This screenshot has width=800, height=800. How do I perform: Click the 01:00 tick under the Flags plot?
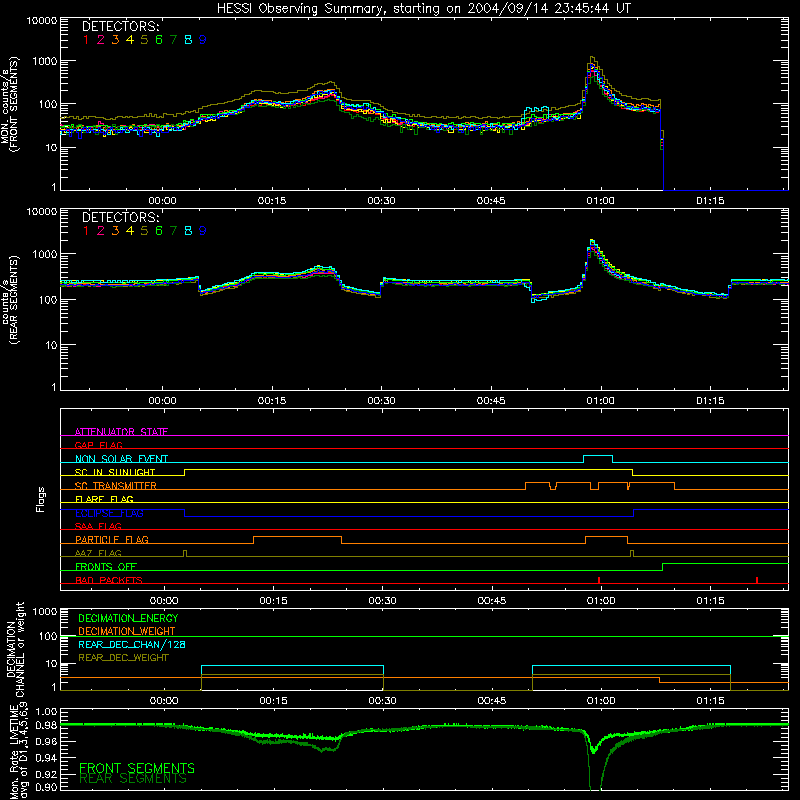[x=601, y=601]
